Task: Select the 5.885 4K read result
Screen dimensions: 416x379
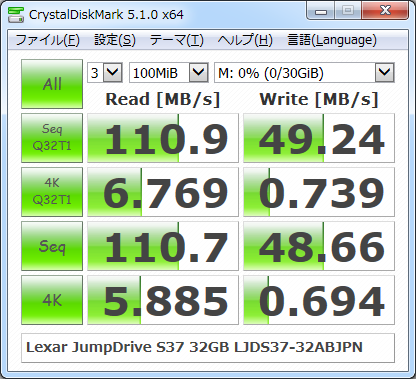Action: pyautogui.click(x=163, y=300)
